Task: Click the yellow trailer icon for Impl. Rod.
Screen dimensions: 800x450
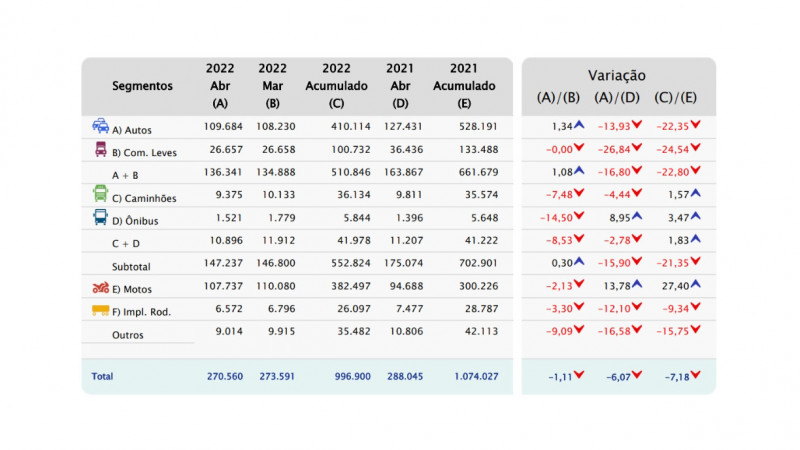Action: coord(101,311)
